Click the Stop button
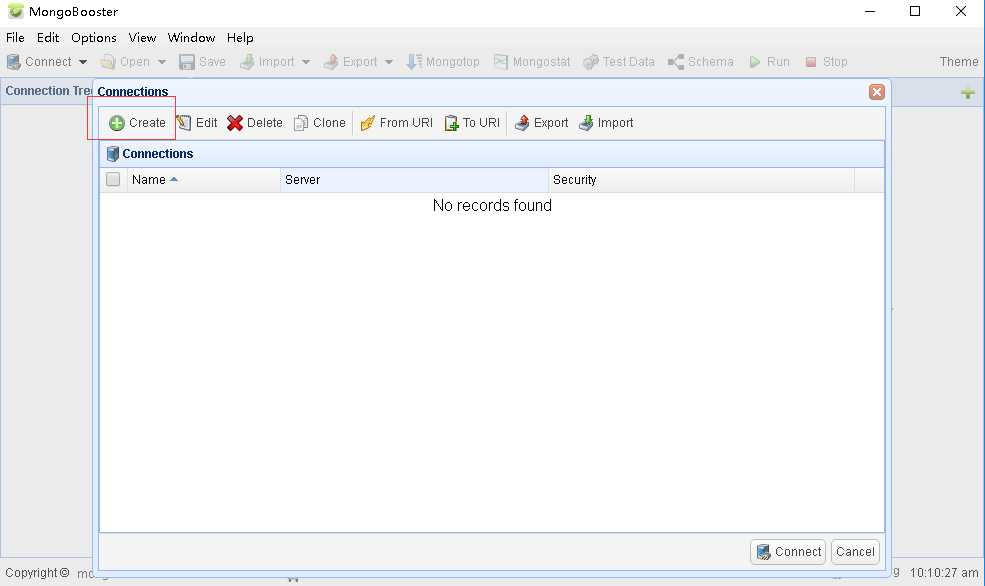The width and height of the screenshot is (985, 586). pos(827,62)
